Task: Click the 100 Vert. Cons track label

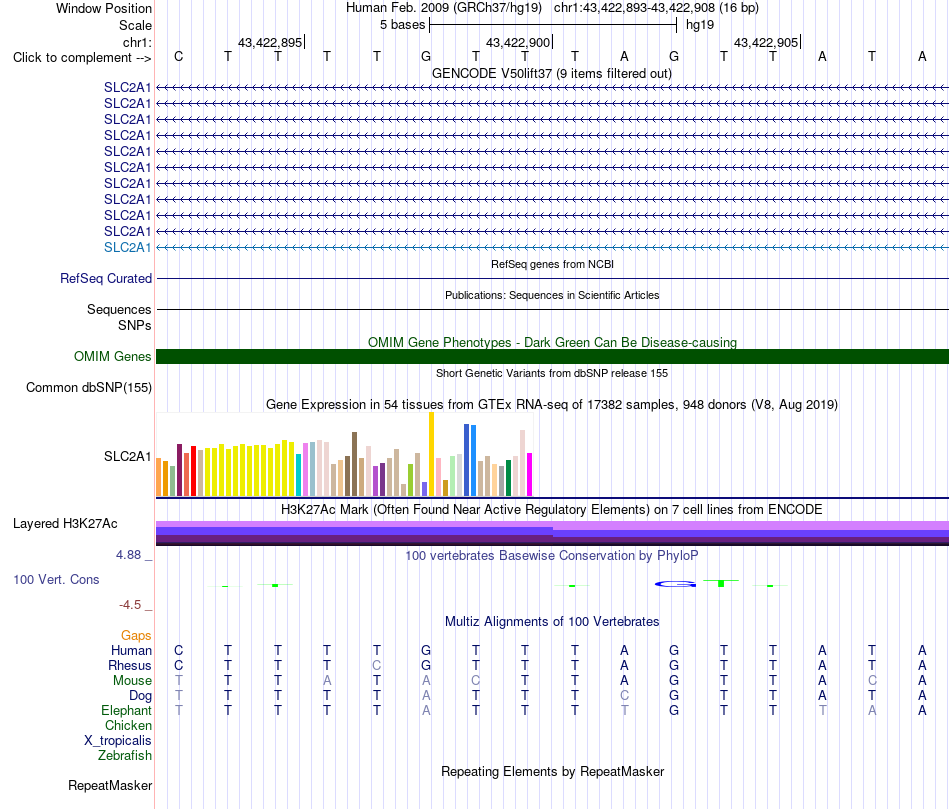Action: [x=56, y=579]
